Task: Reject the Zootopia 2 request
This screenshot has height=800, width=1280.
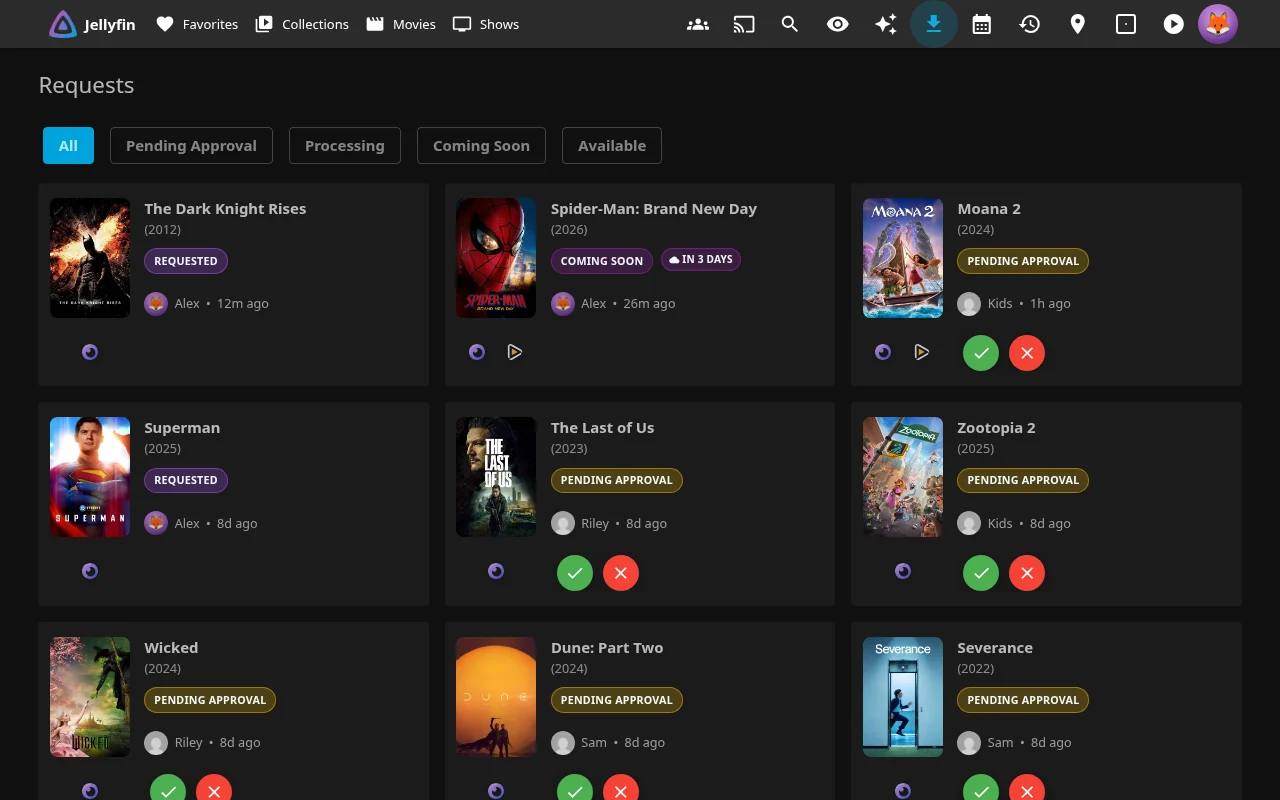Action: tap(1027, 573)
